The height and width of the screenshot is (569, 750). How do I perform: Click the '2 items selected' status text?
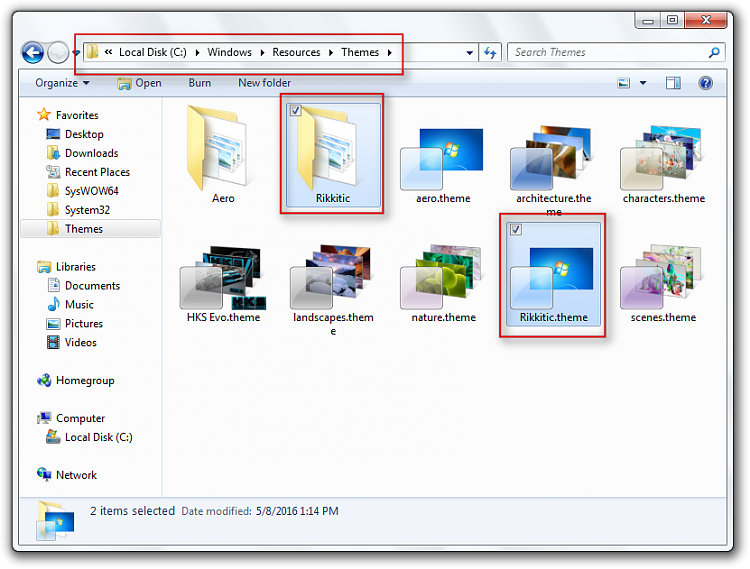[x=132, y=511]
